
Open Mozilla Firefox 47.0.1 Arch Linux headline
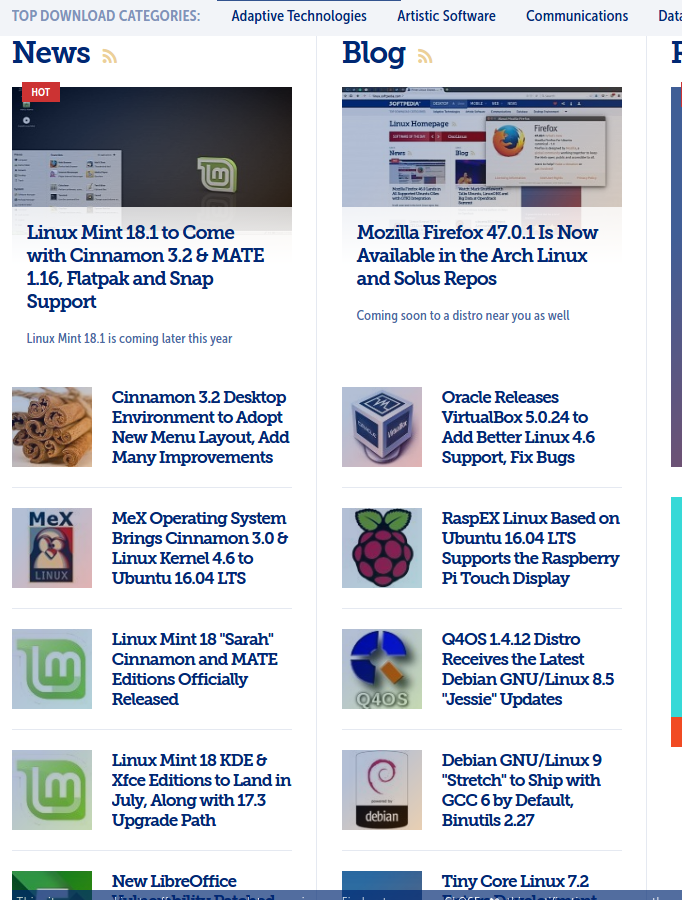477,255
